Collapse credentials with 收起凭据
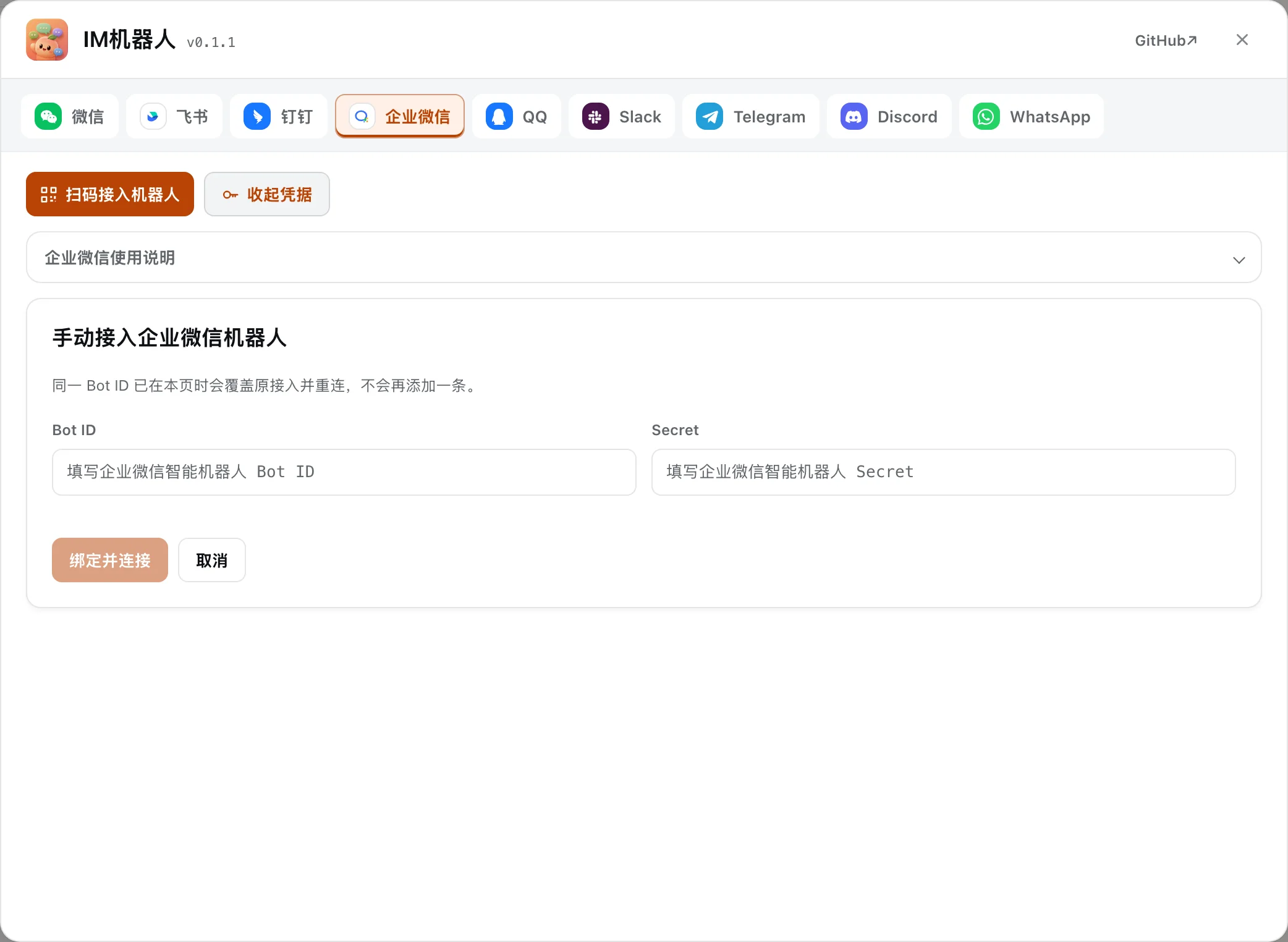Screen dimensions: 1288x942 (x=267, y=194)
